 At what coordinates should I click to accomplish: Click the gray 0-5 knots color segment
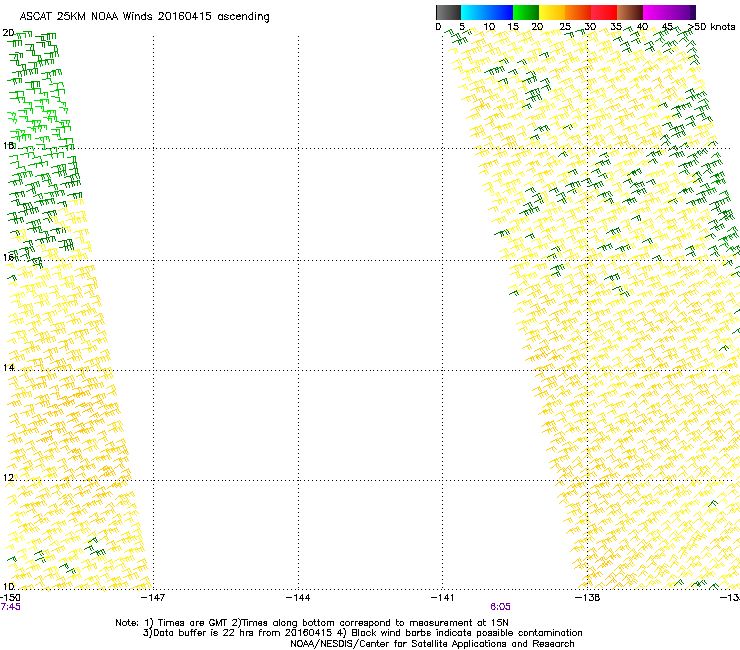coord(448,12)
